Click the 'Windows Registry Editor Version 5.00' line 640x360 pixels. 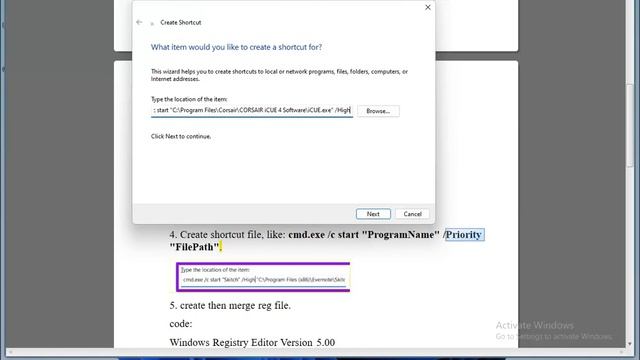coord(252,342)
